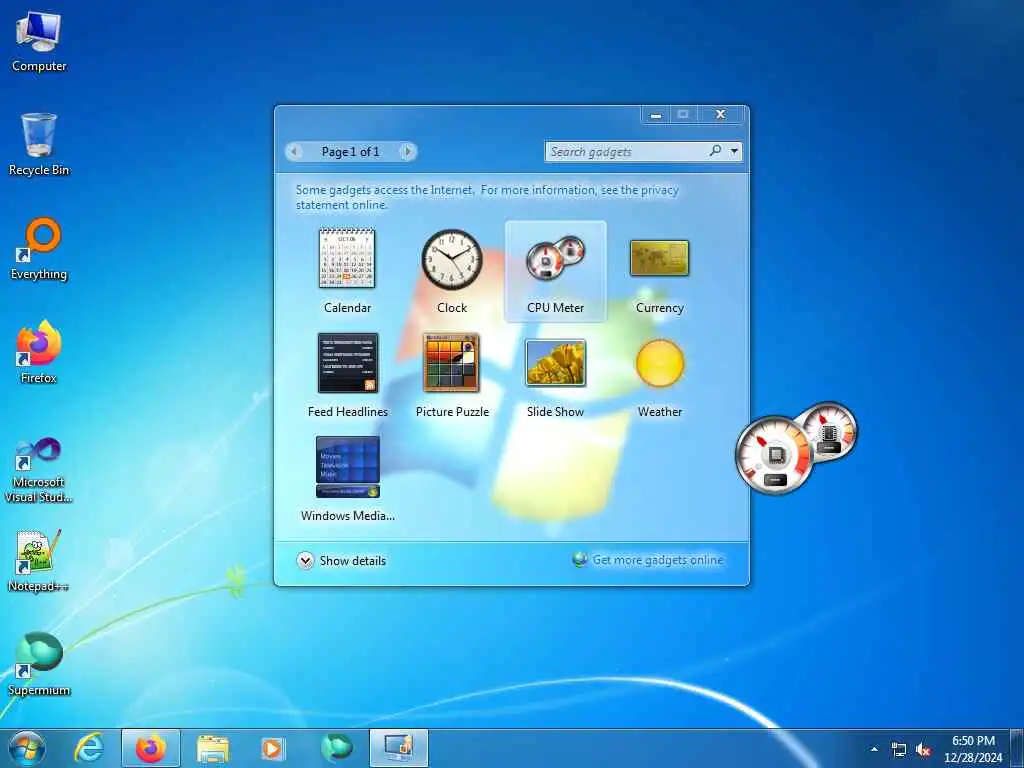Select the Everything desktop shortcut
This screenshot has width=1024, height=768.
tap(39, 249)
